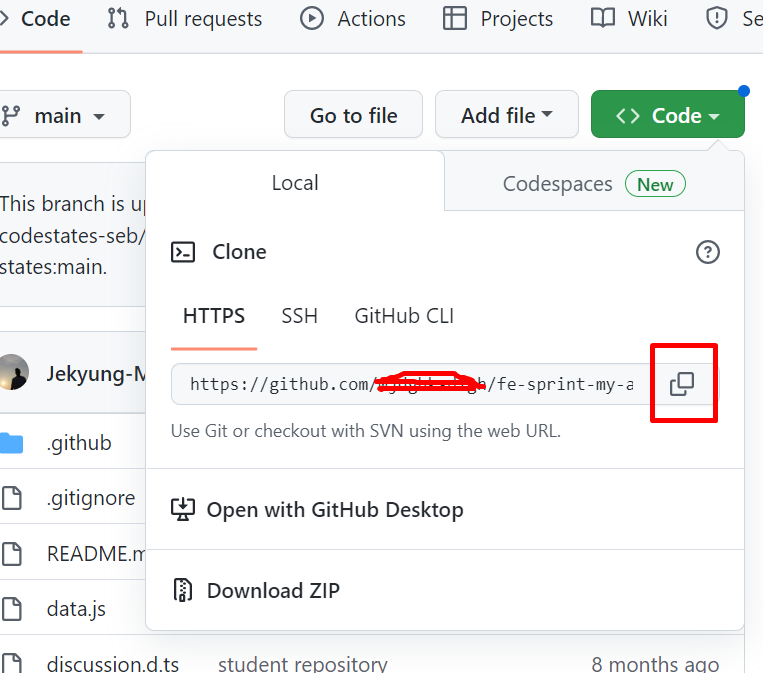Select the Code repository tab
The image size is (763, 673).
coord(39,19)
